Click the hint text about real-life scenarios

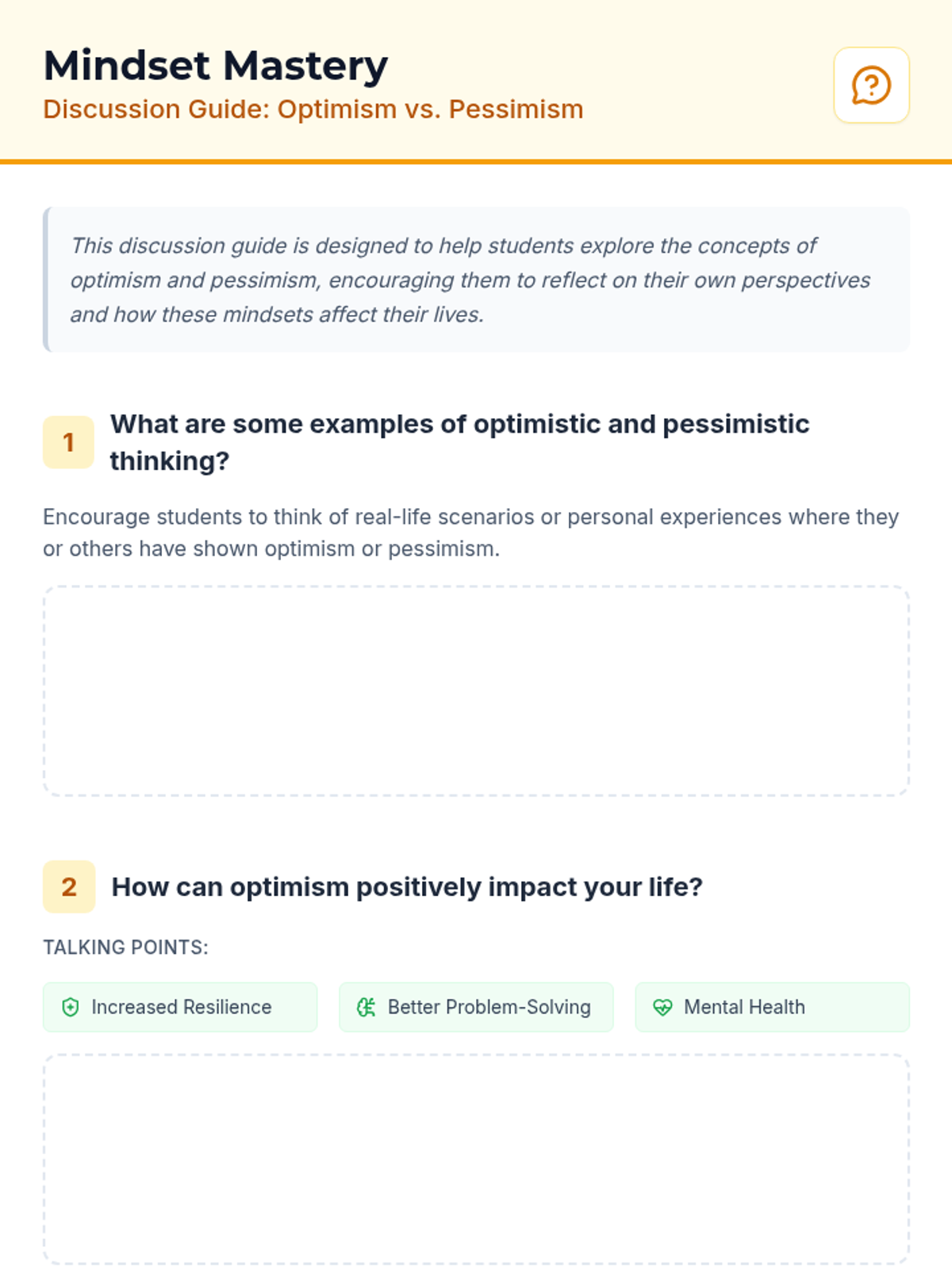click(x=470, y=533)
